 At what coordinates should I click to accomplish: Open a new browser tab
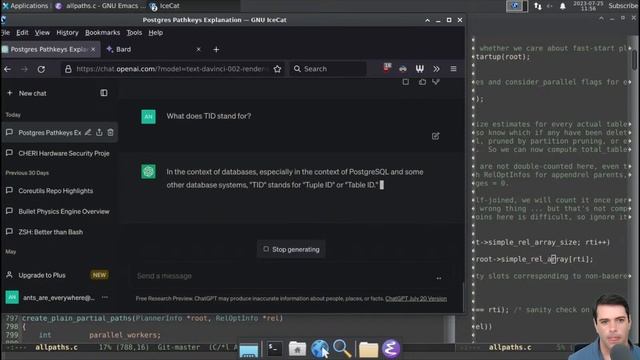coord(216,49)
